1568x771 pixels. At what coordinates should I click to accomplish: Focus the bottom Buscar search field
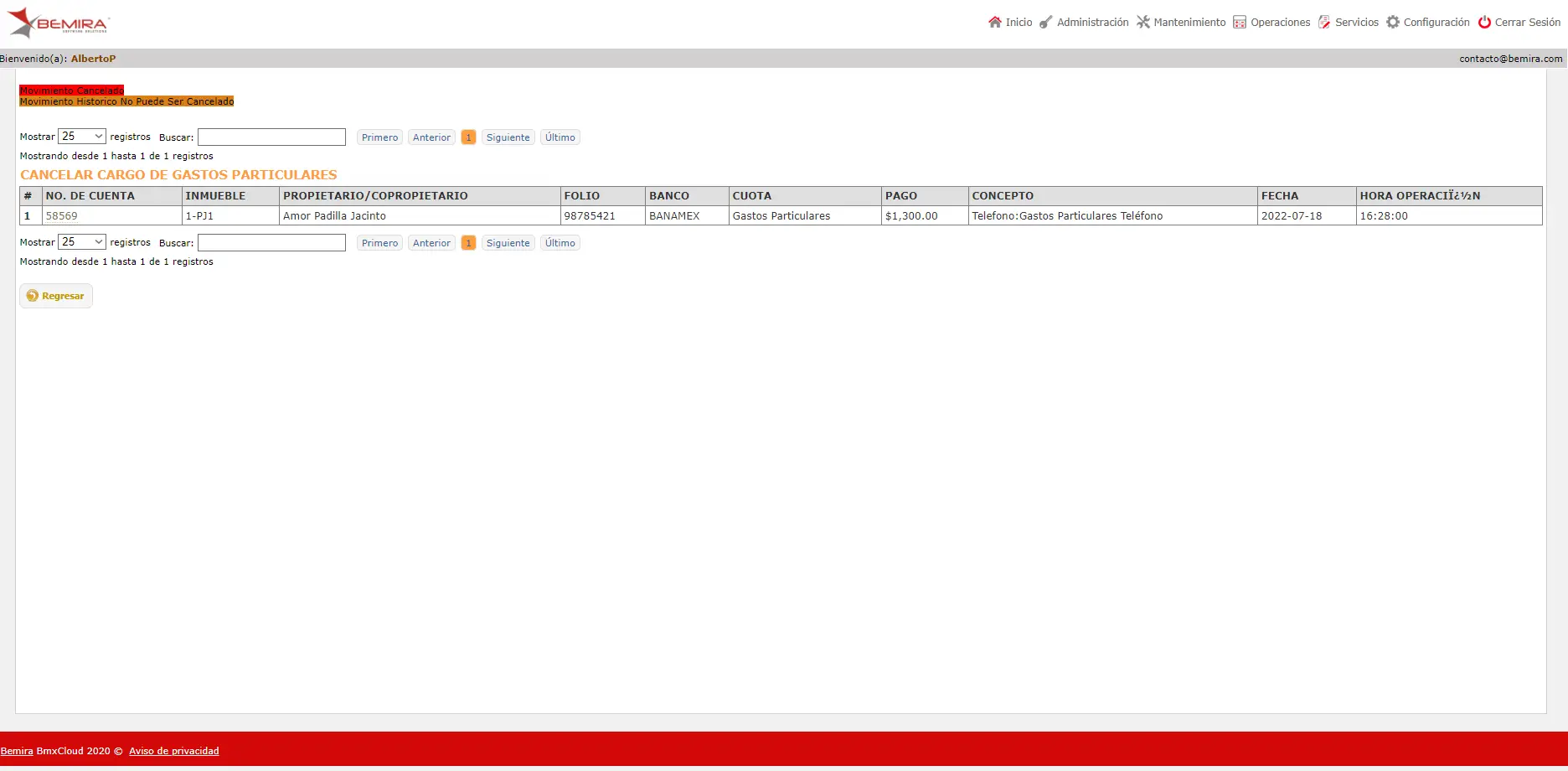coord(271,242)
